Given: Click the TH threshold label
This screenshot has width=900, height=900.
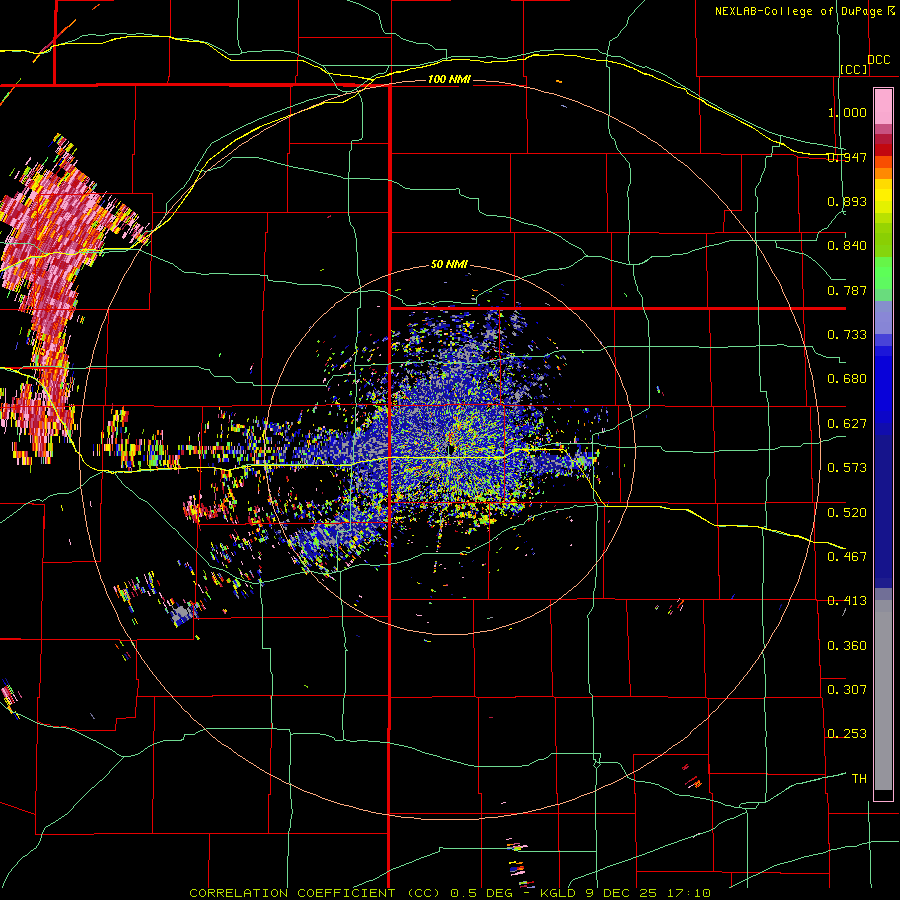Looking at the screenshot, I should pos(859,779).
